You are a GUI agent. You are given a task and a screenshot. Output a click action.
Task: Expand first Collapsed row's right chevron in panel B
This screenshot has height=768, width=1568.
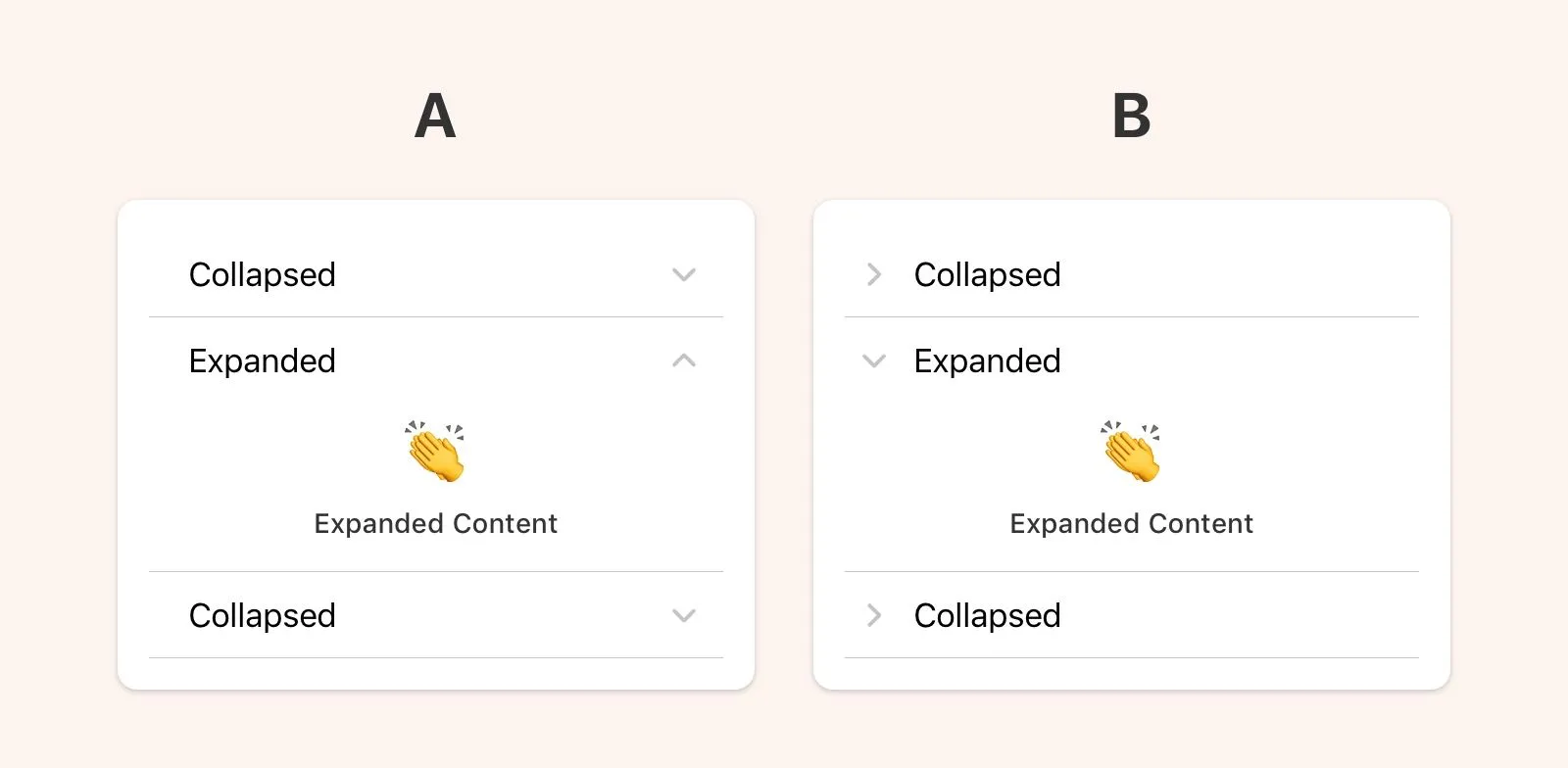pyautogui.click(x=874, y=274)
